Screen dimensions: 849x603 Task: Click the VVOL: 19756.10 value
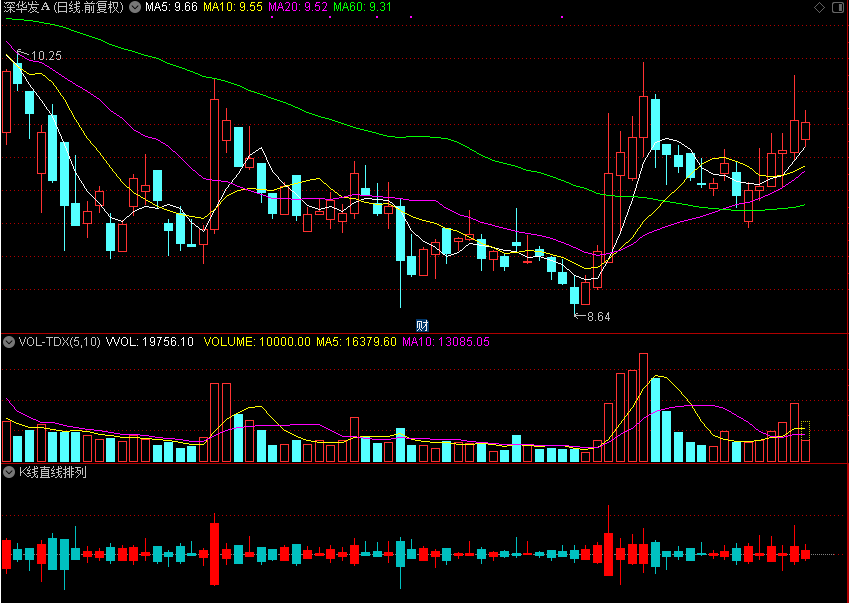[149, 342]
